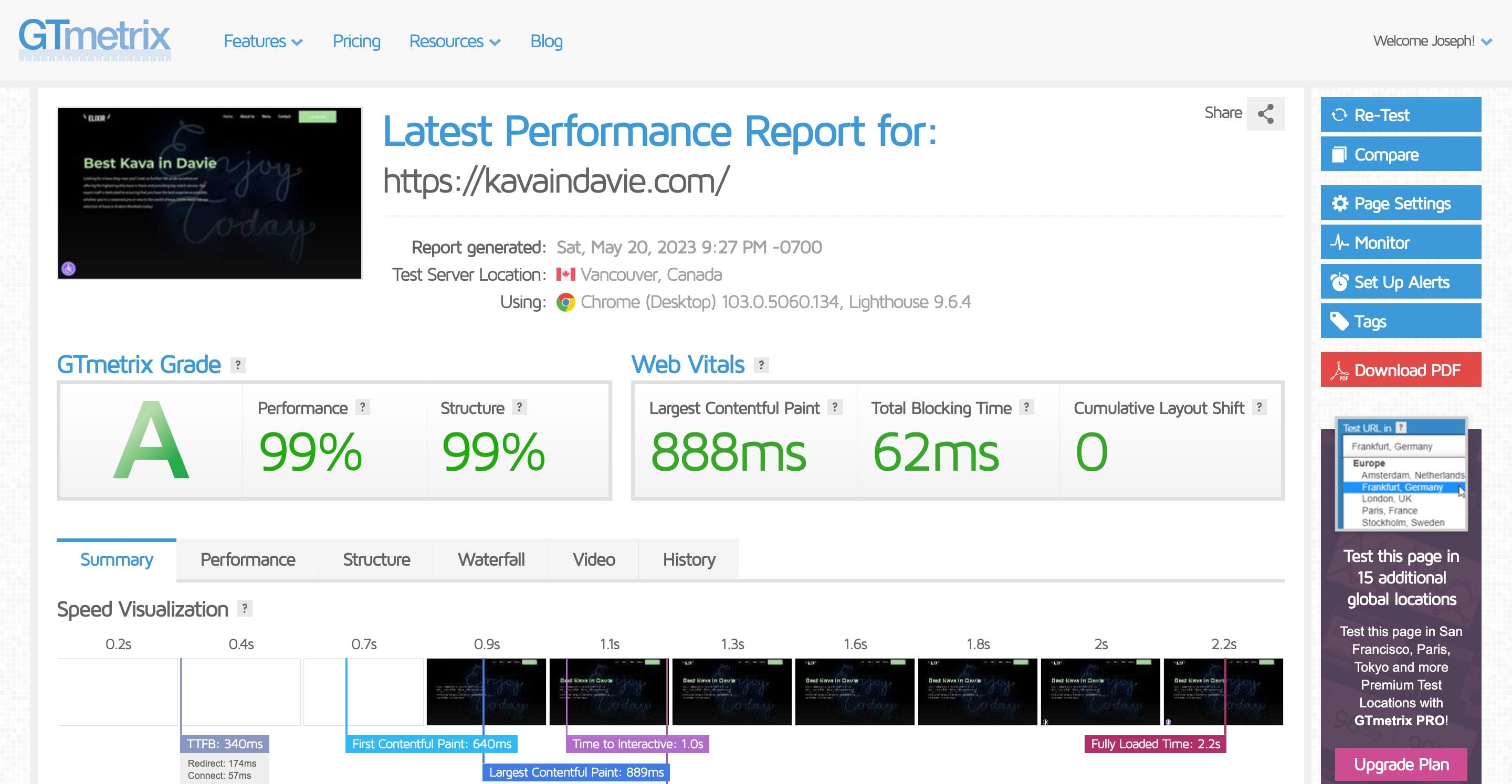This screenshot has height=784, width=1512.
Task: Click the Performance score help icon
Action: pyautogui.click(x=363, y=407)
